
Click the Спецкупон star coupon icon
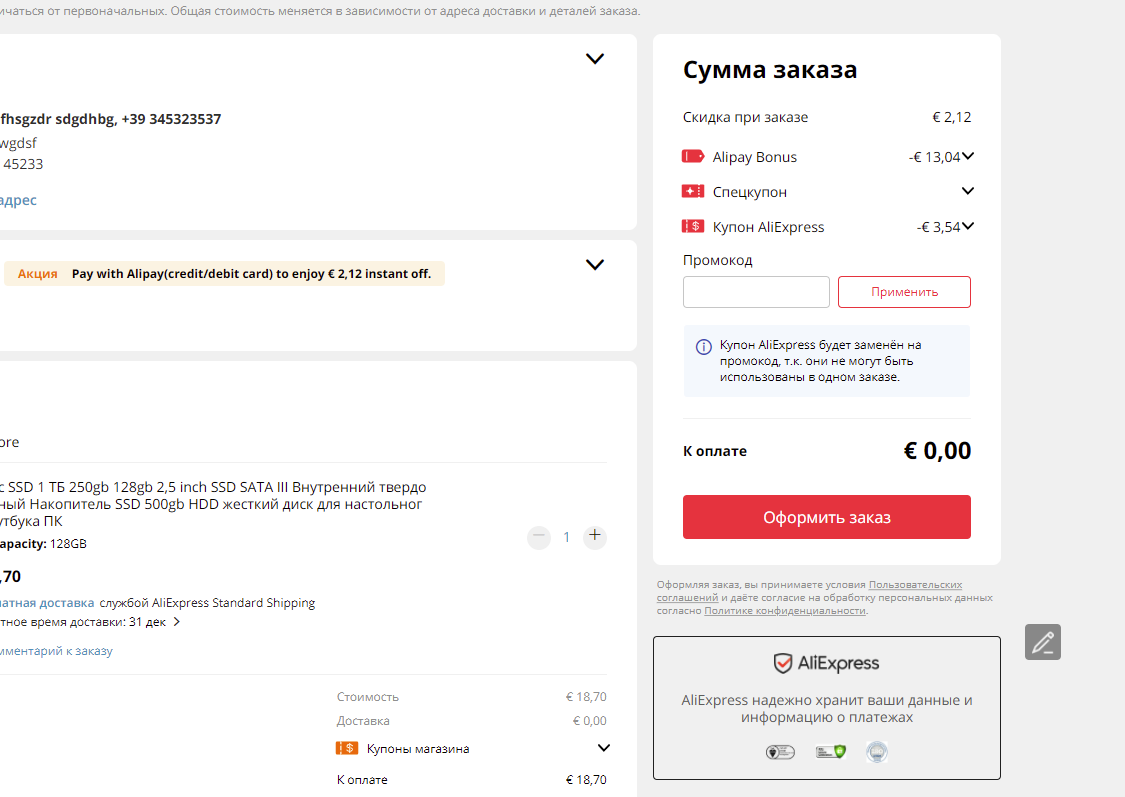click(x=692, y=191)
